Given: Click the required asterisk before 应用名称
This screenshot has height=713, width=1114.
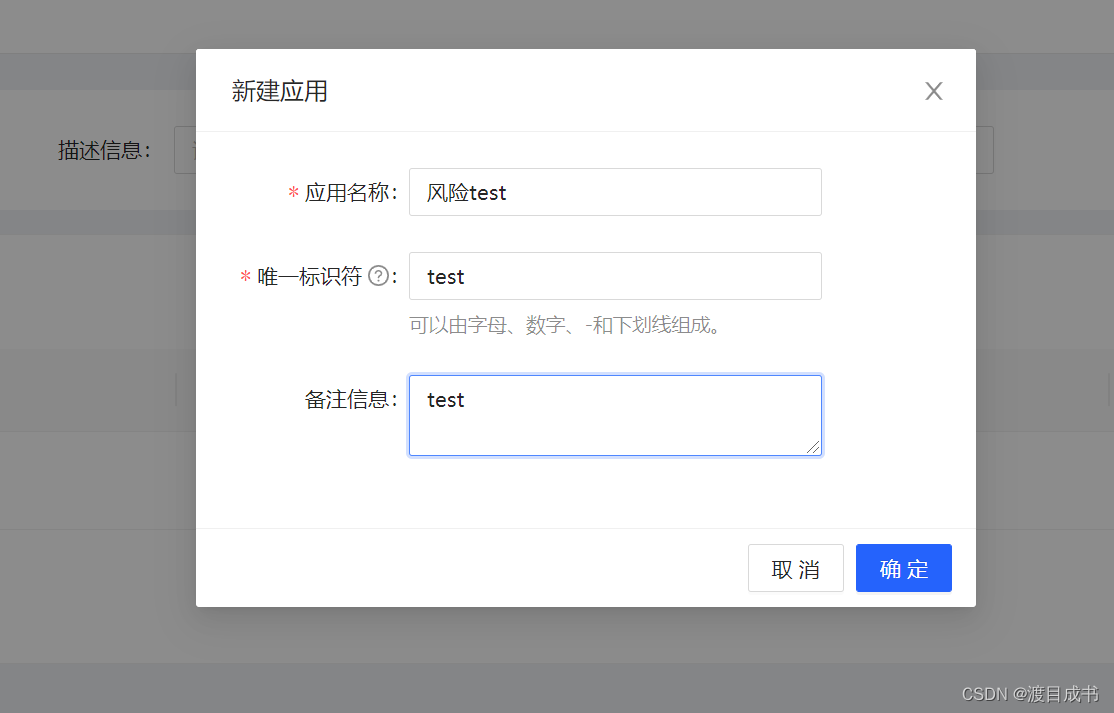Looking at the screenshot, I should 292,193.
